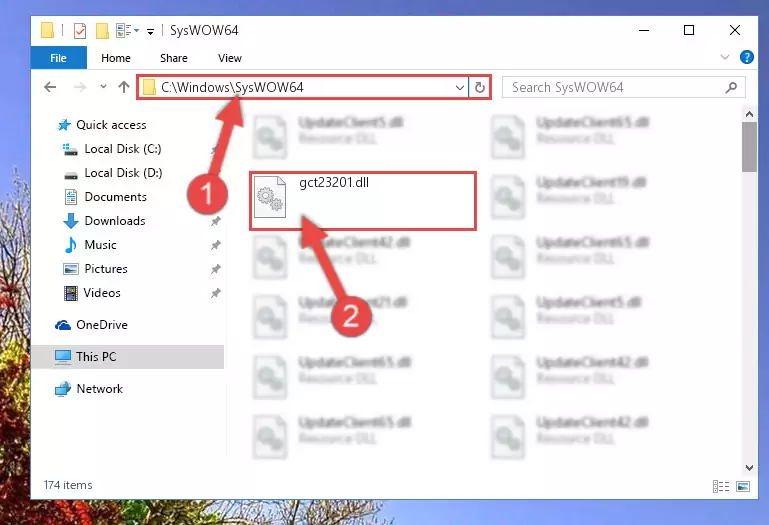
Task: Expand the address bar history dropdown
Action: tap(460, 88)
